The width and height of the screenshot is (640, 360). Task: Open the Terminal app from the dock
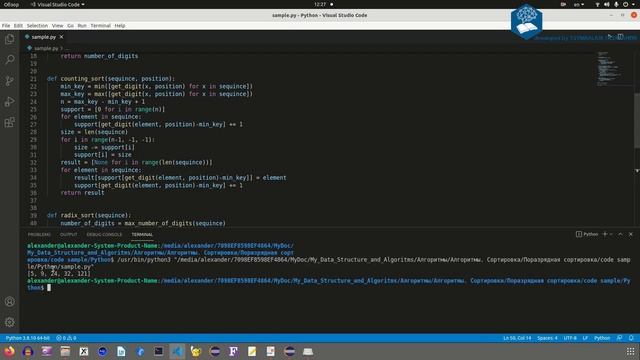158,351
